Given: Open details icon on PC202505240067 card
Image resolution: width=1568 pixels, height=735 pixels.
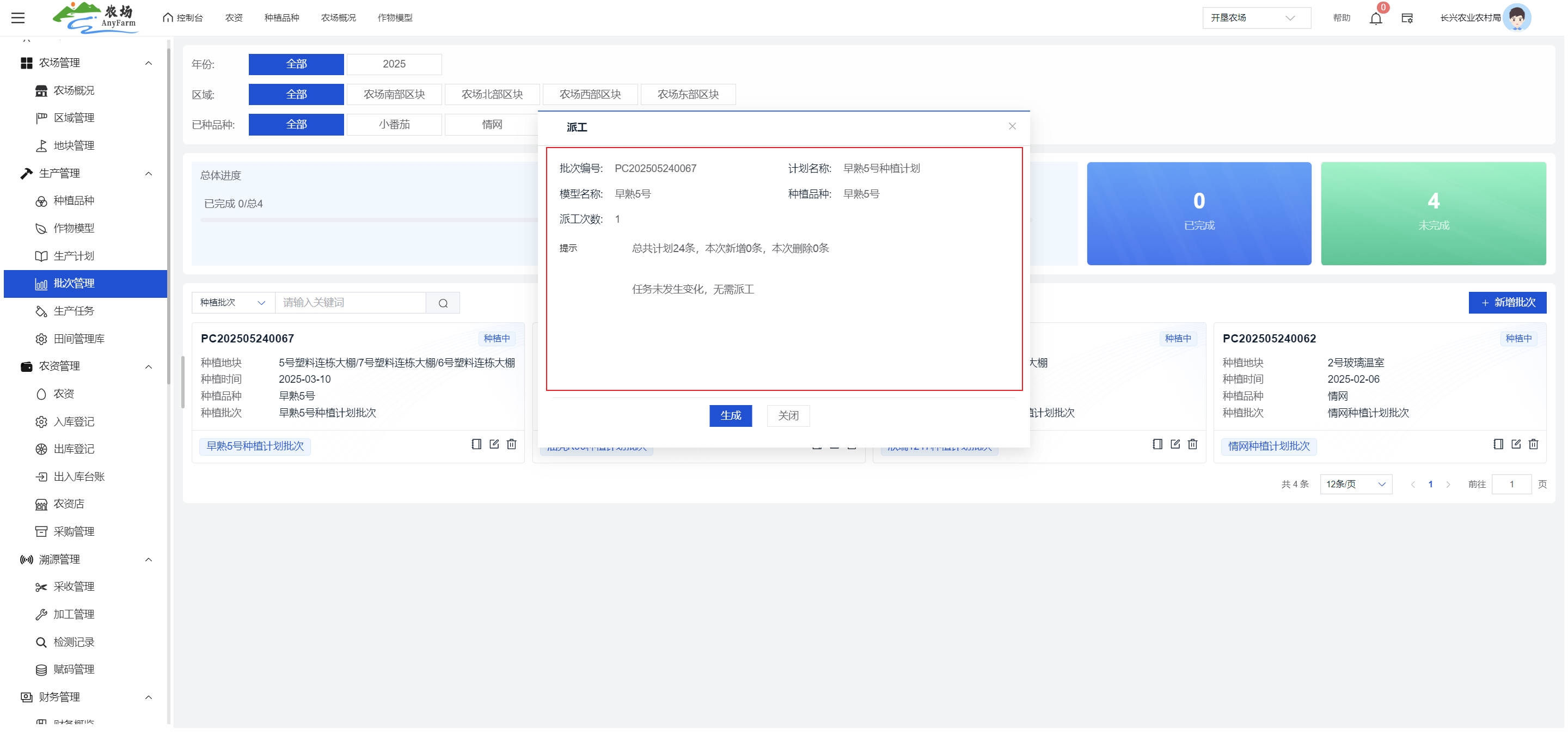Looking at the screenshot, I should click(476, 445).
